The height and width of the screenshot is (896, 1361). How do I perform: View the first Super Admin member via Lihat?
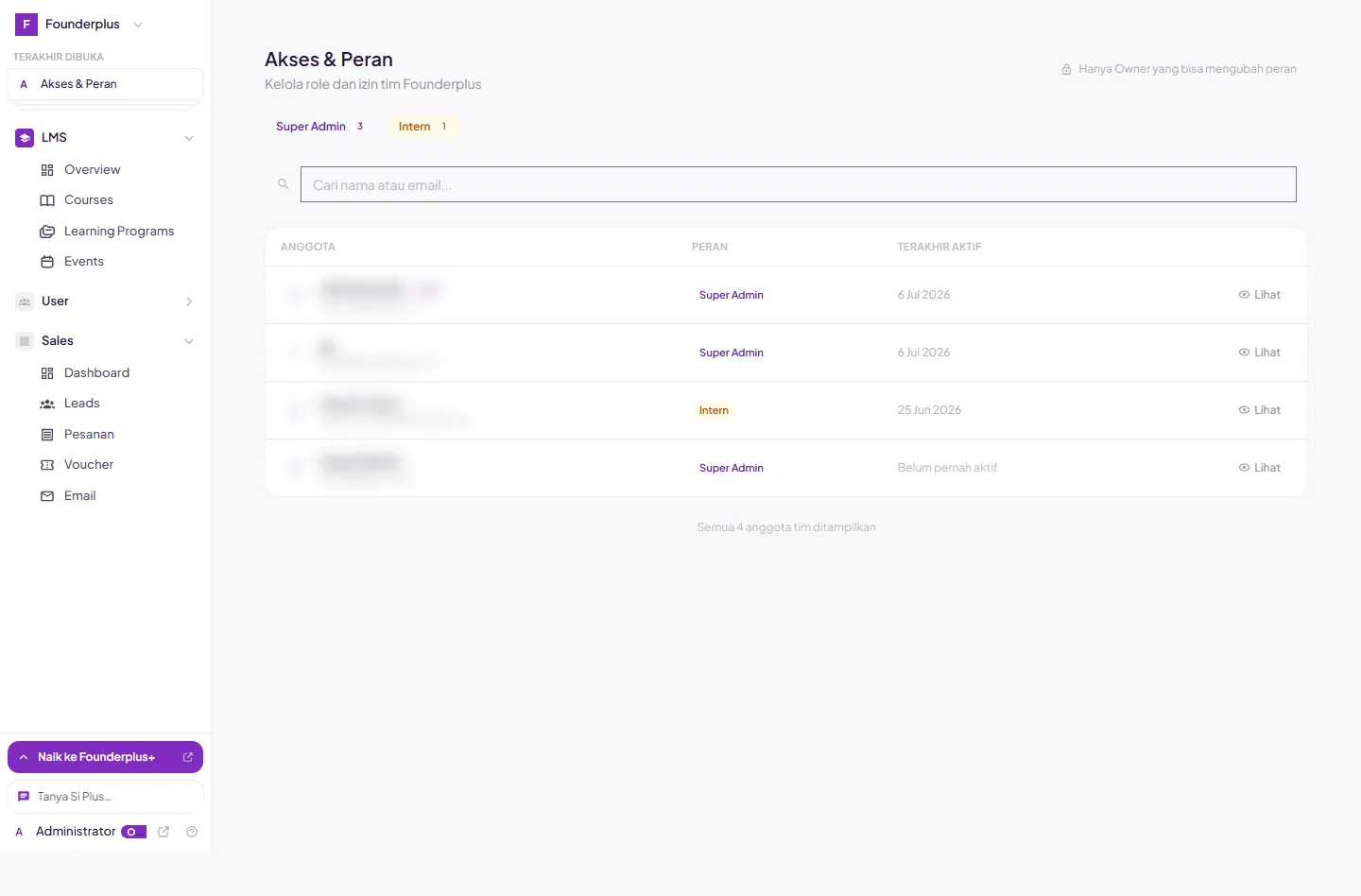[1259, 295]
